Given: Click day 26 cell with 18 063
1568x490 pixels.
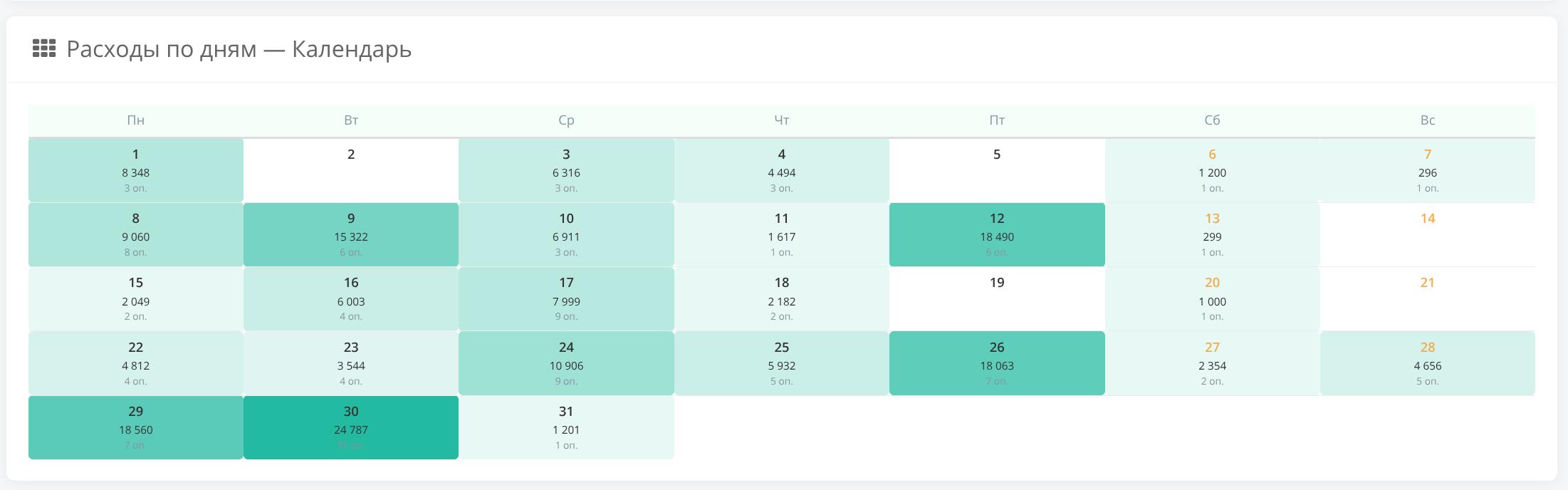Looking at the screenshot, I should [996, 363].
